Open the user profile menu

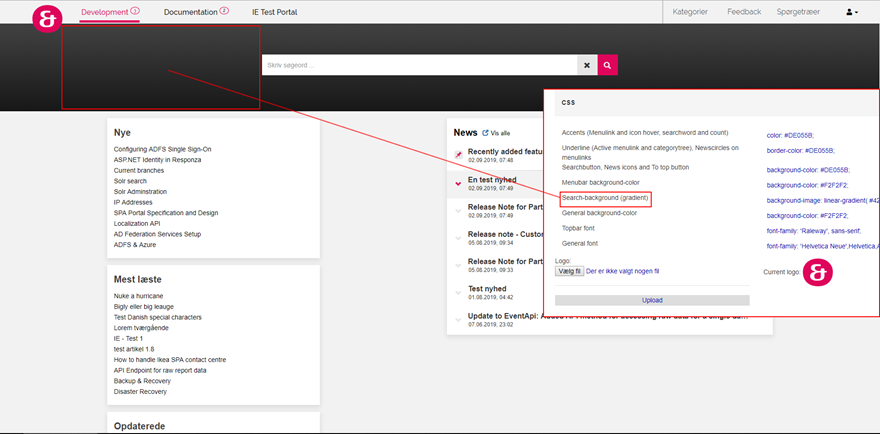[852, 12]
